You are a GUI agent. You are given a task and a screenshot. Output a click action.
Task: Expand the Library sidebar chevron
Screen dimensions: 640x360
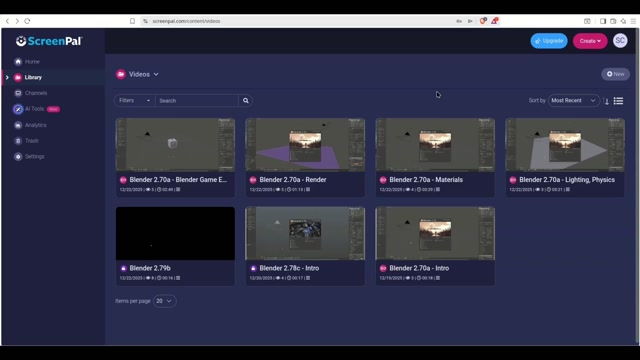[x=7, y=77]
